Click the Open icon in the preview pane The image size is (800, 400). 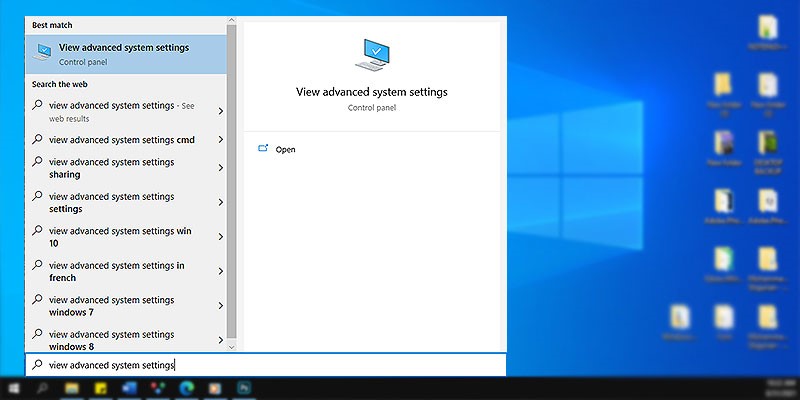tap(263, 148)
